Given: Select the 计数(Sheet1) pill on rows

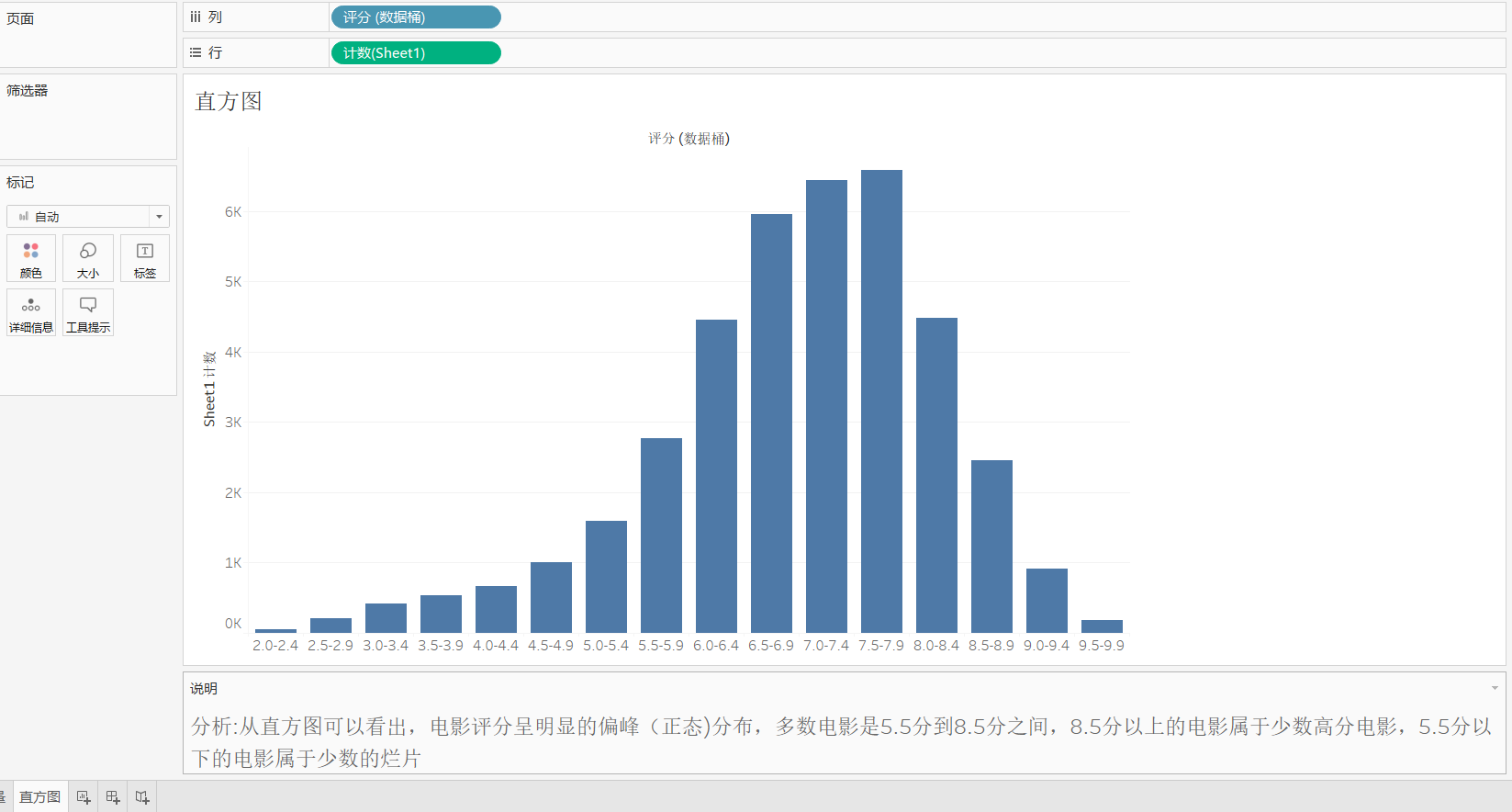Looking at the screenshot, I should pyautogui.click(x=416, y=52).
